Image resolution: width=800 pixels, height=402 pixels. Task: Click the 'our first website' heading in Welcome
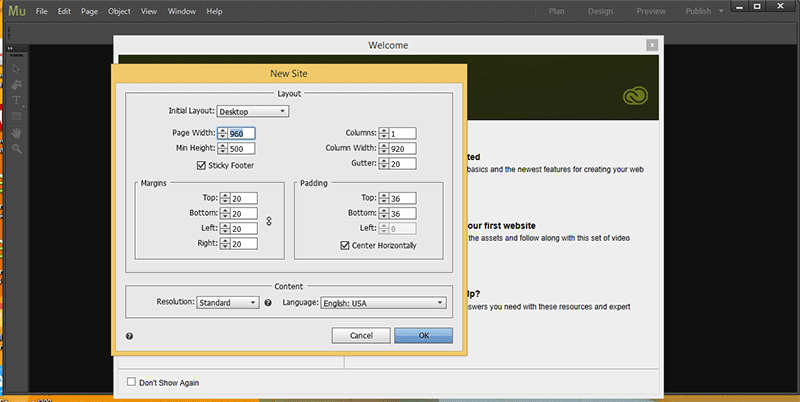click(x=502, y=225)
